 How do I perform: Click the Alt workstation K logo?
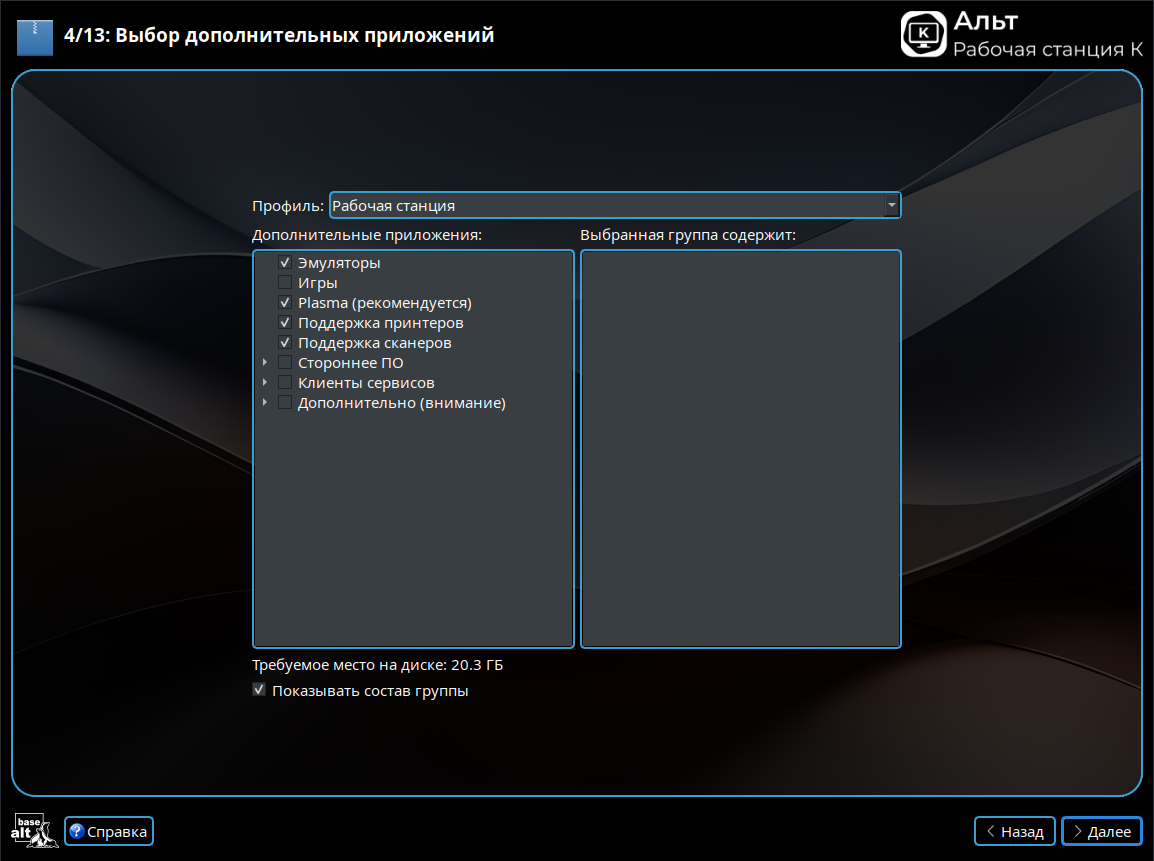coord(923,34)
